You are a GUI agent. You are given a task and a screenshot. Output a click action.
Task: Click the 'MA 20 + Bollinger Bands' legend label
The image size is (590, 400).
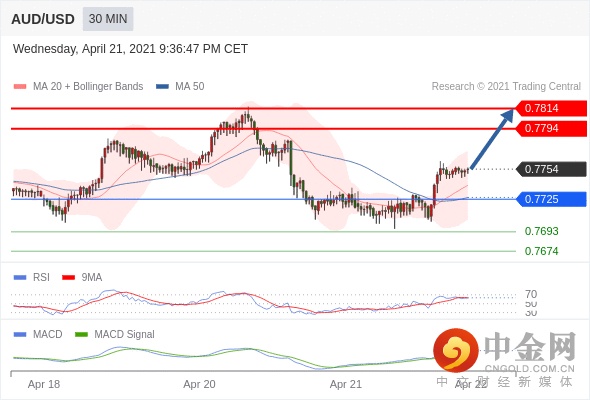(x=88, y=87)
